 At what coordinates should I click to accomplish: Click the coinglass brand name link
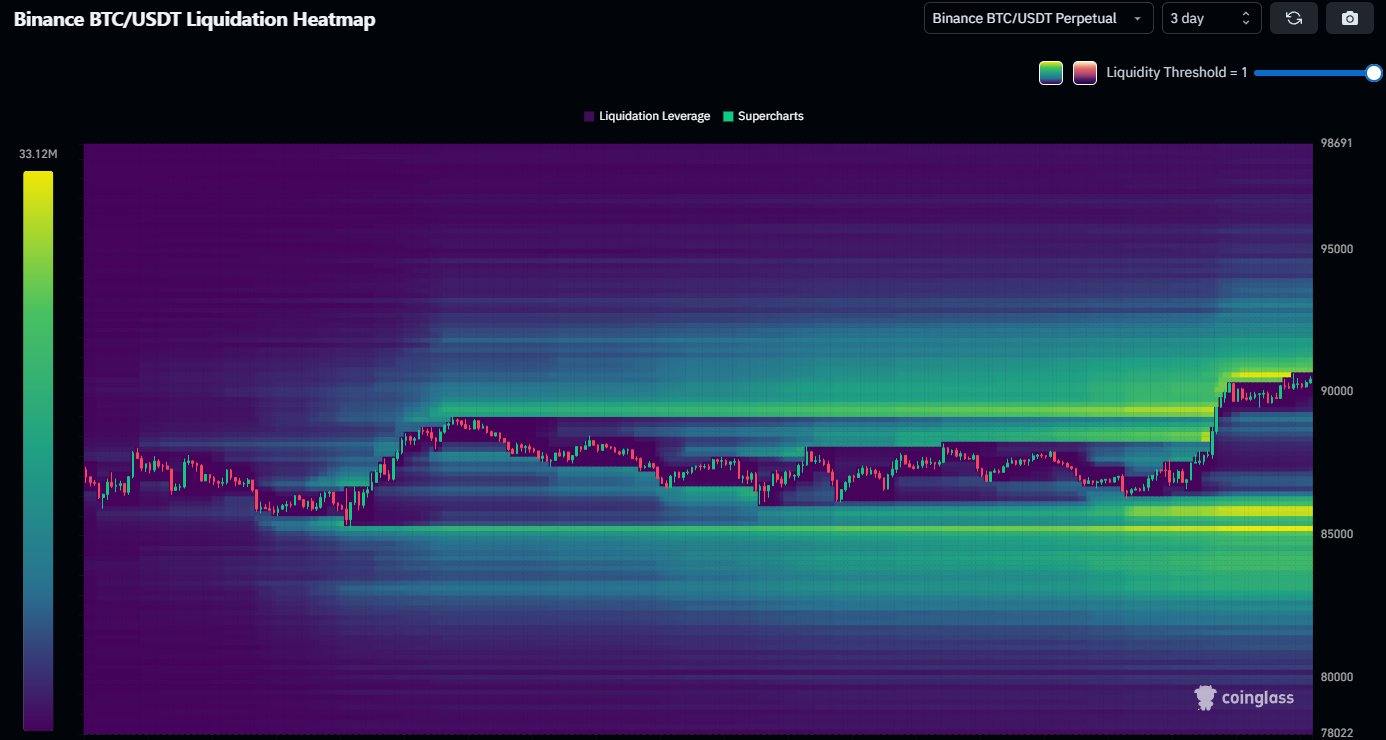(1256, 697)
